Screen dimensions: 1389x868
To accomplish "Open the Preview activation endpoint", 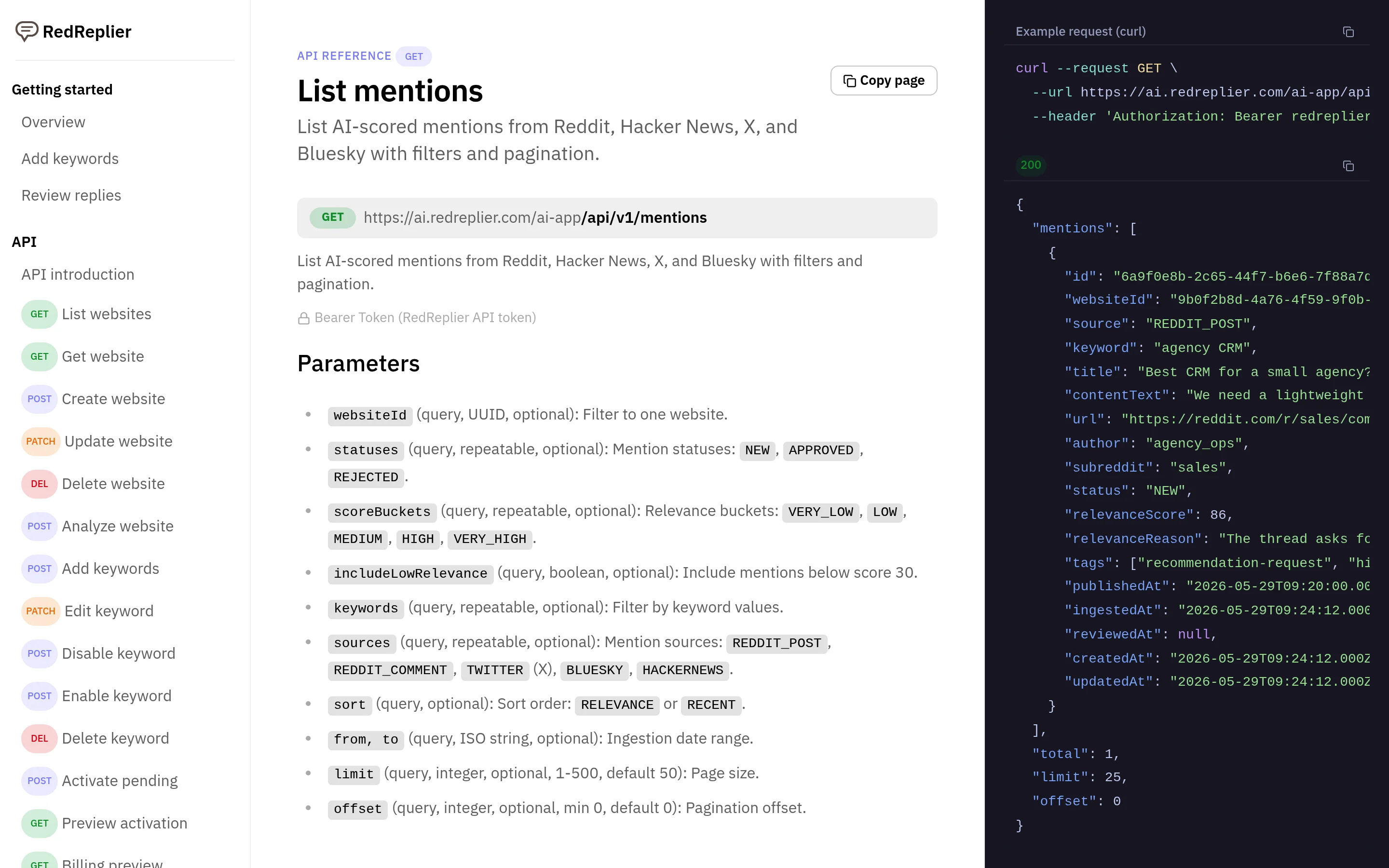I will tap(124, 823).
